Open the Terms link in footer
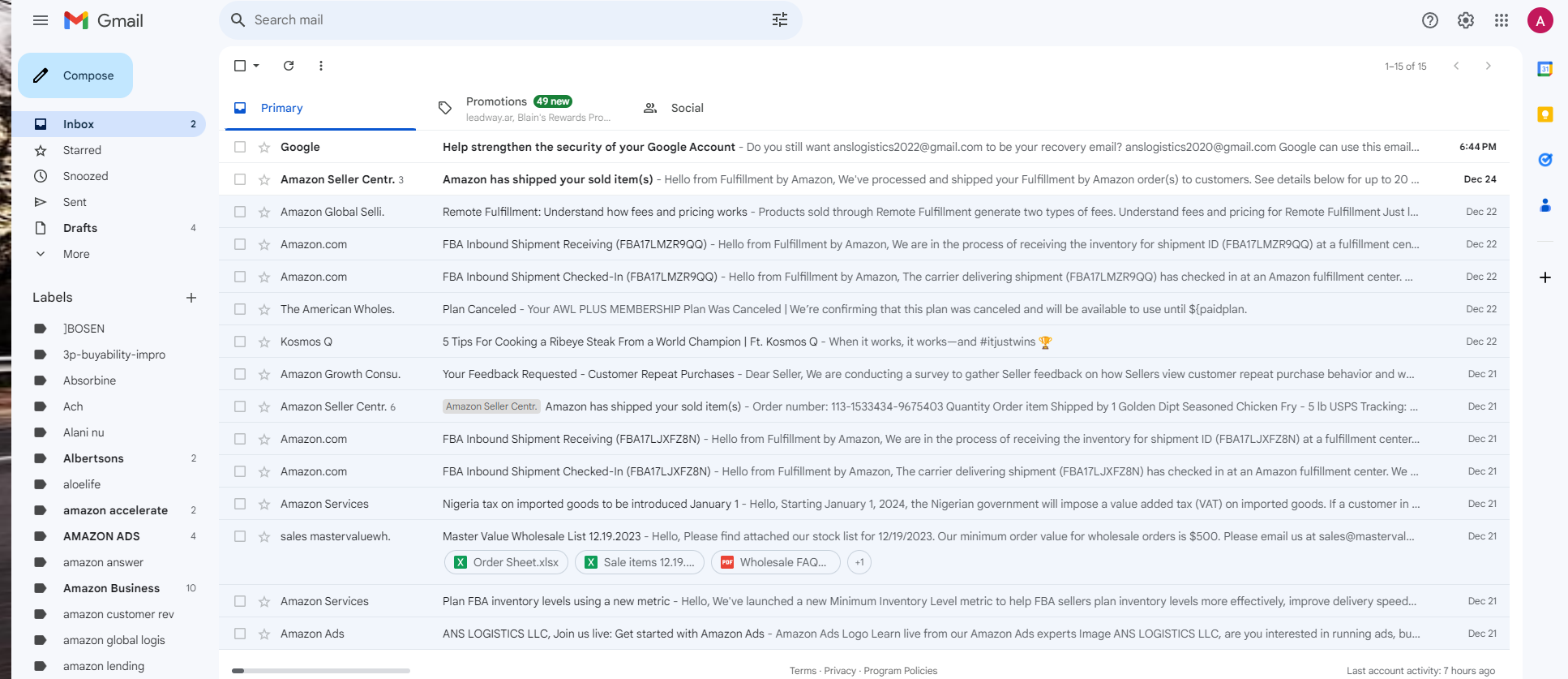The height and width of the screenshot is (679, 1568). click(x=803, y=671)
